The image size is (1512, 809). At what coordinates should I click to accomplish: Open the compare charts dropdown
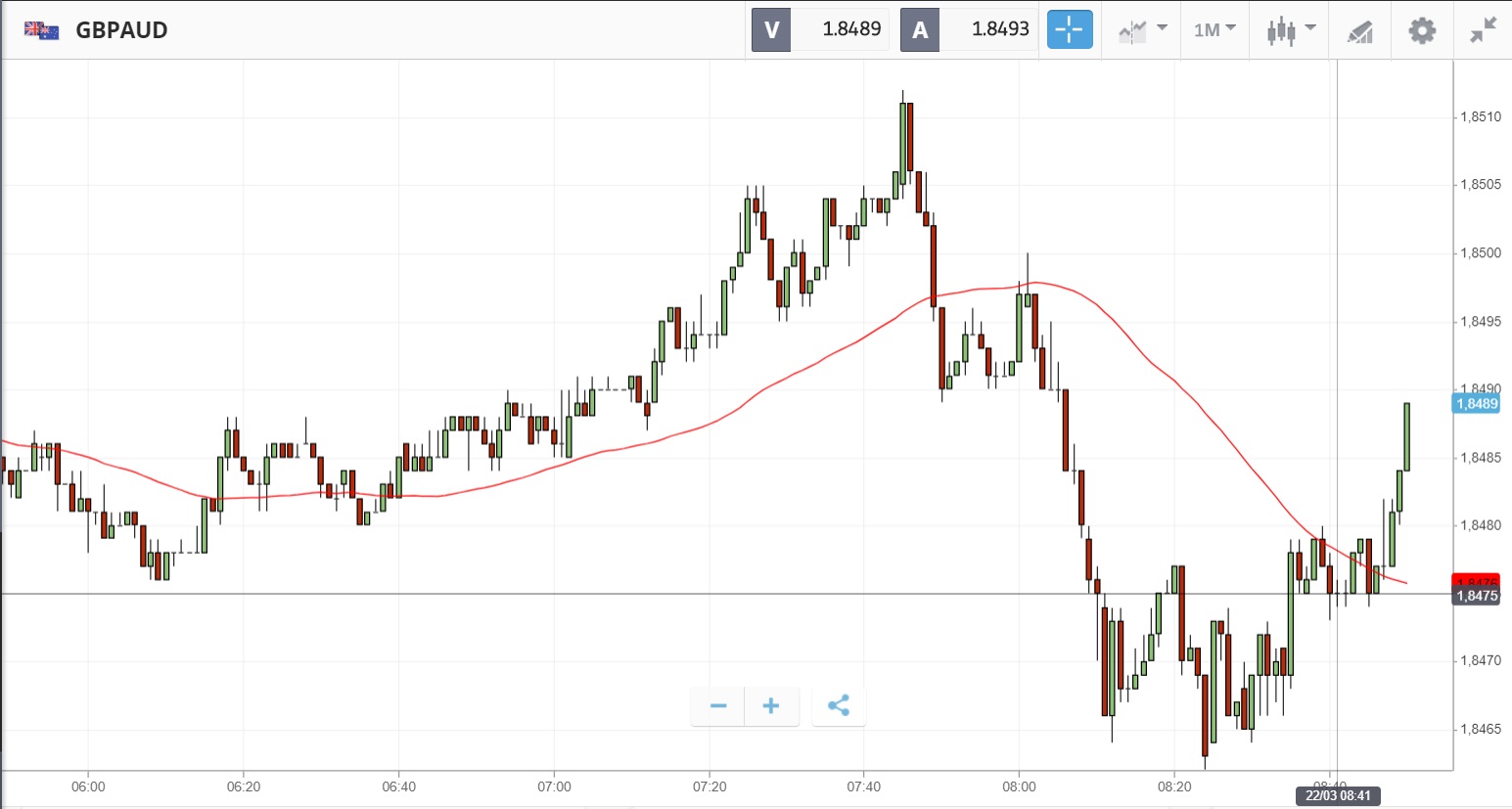[1142, 30]
